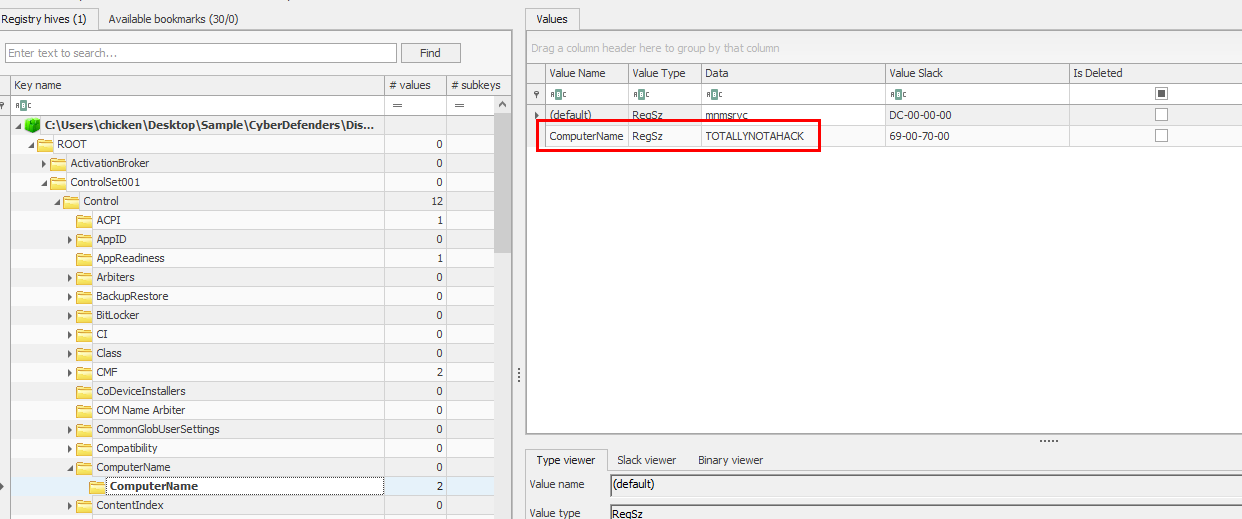Collapse the ControlSet001 node
Viewport: 1242px width, 519px height.
tap(44, 183)
